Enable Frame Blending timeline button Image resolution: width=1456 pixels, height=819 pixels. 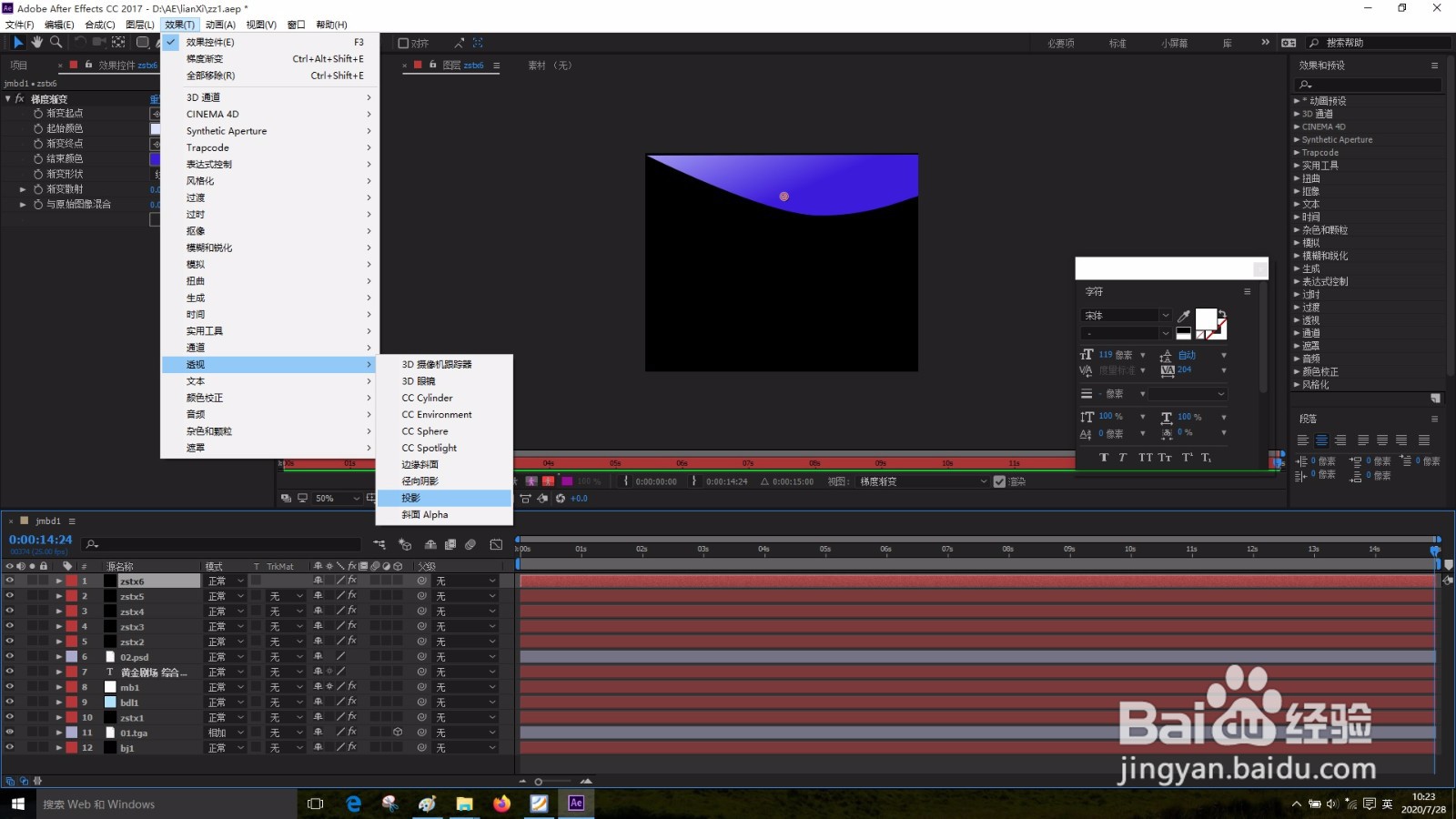pyautogui.click(x=450, y=544)
